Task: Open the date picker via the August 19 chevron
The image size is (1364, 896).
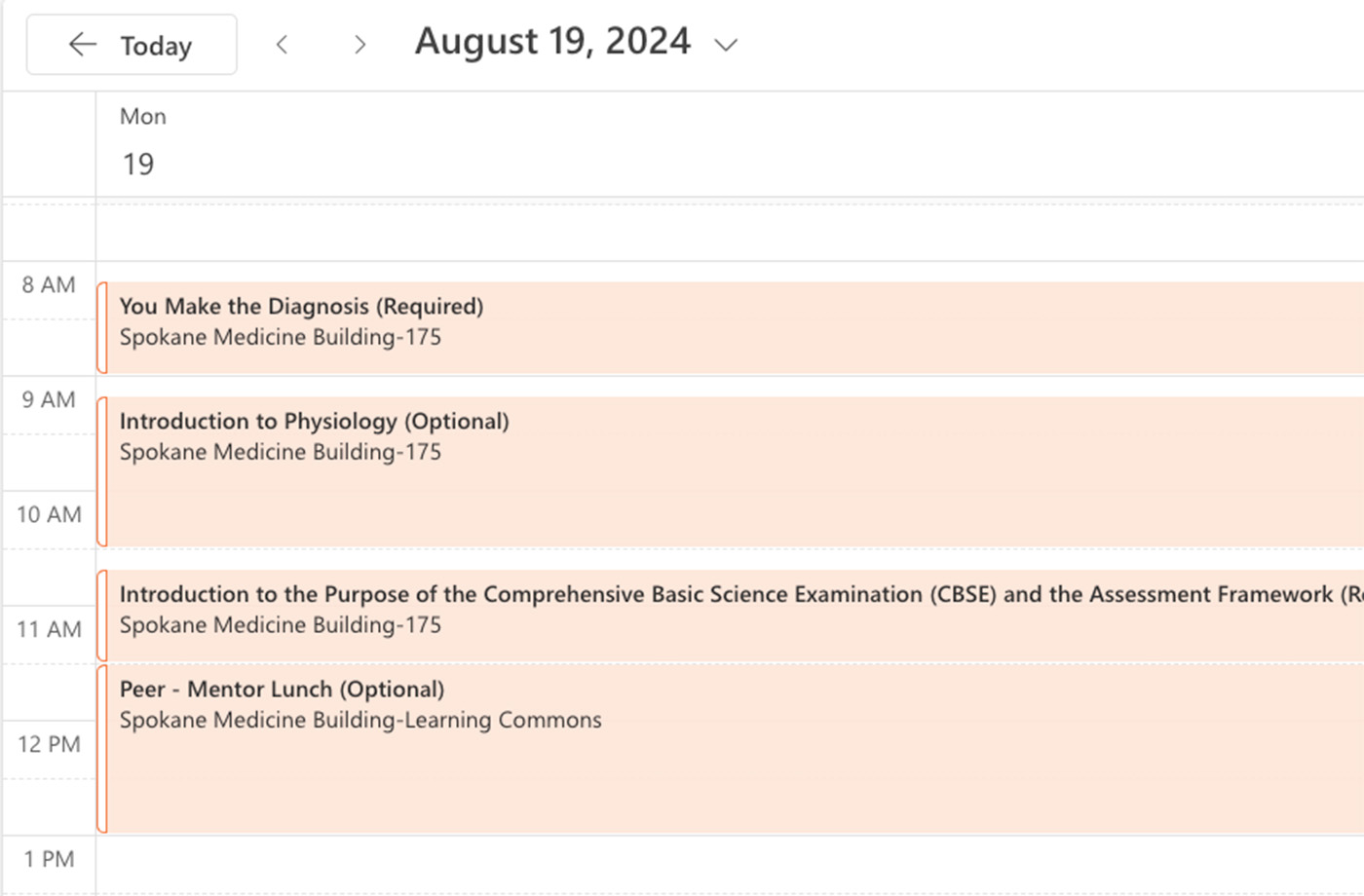Action: [725, 45]
